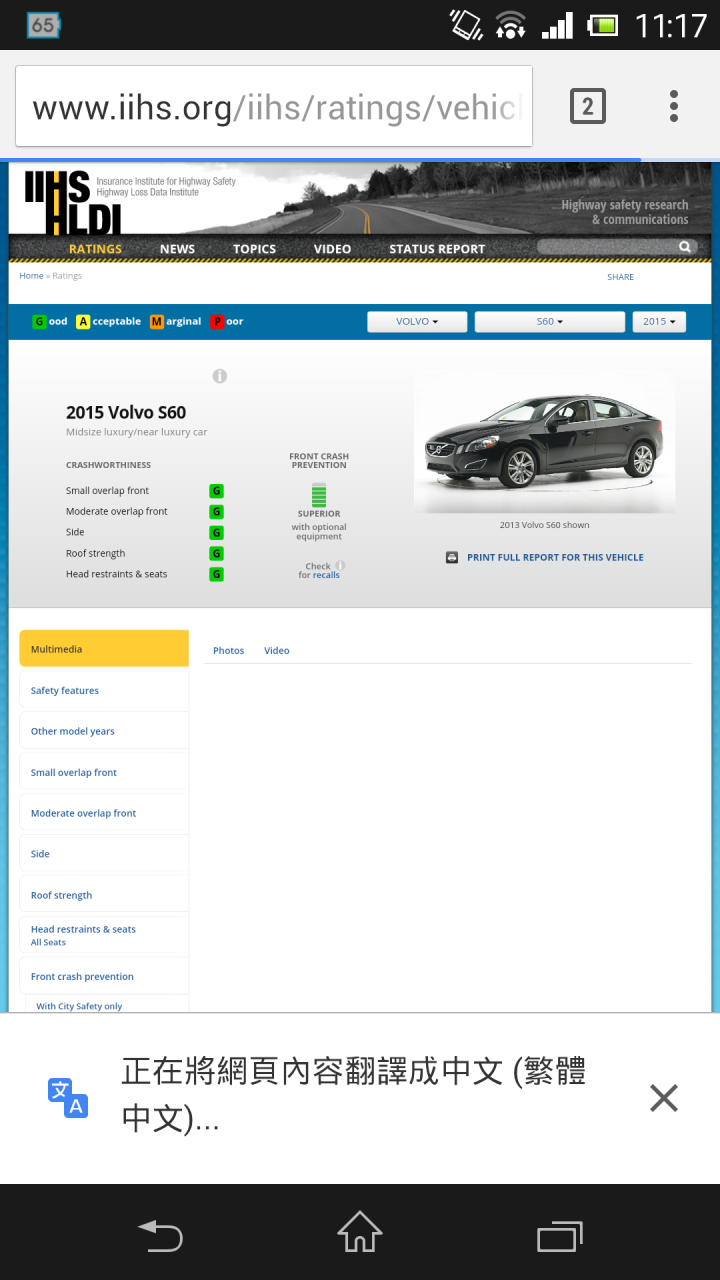The height and width of the screenshot is (1280, 720).
Task: Tap the site search field
Action: 615,247
